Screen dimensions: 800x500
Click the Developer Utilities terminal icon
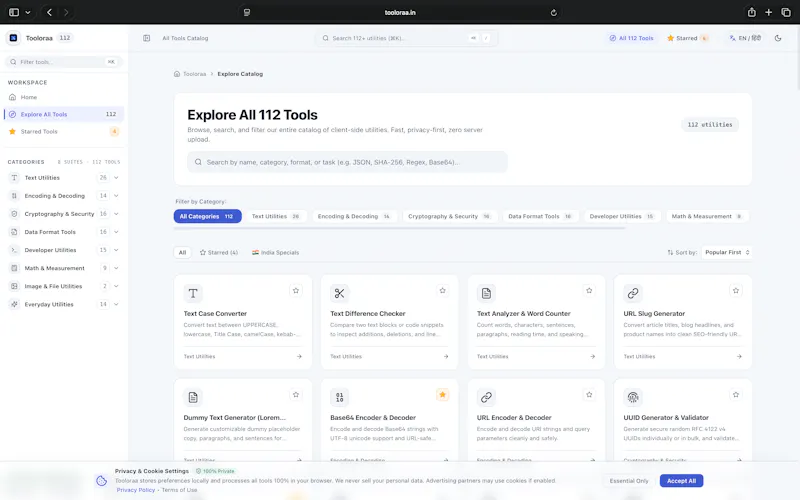(x=14, y=250)
